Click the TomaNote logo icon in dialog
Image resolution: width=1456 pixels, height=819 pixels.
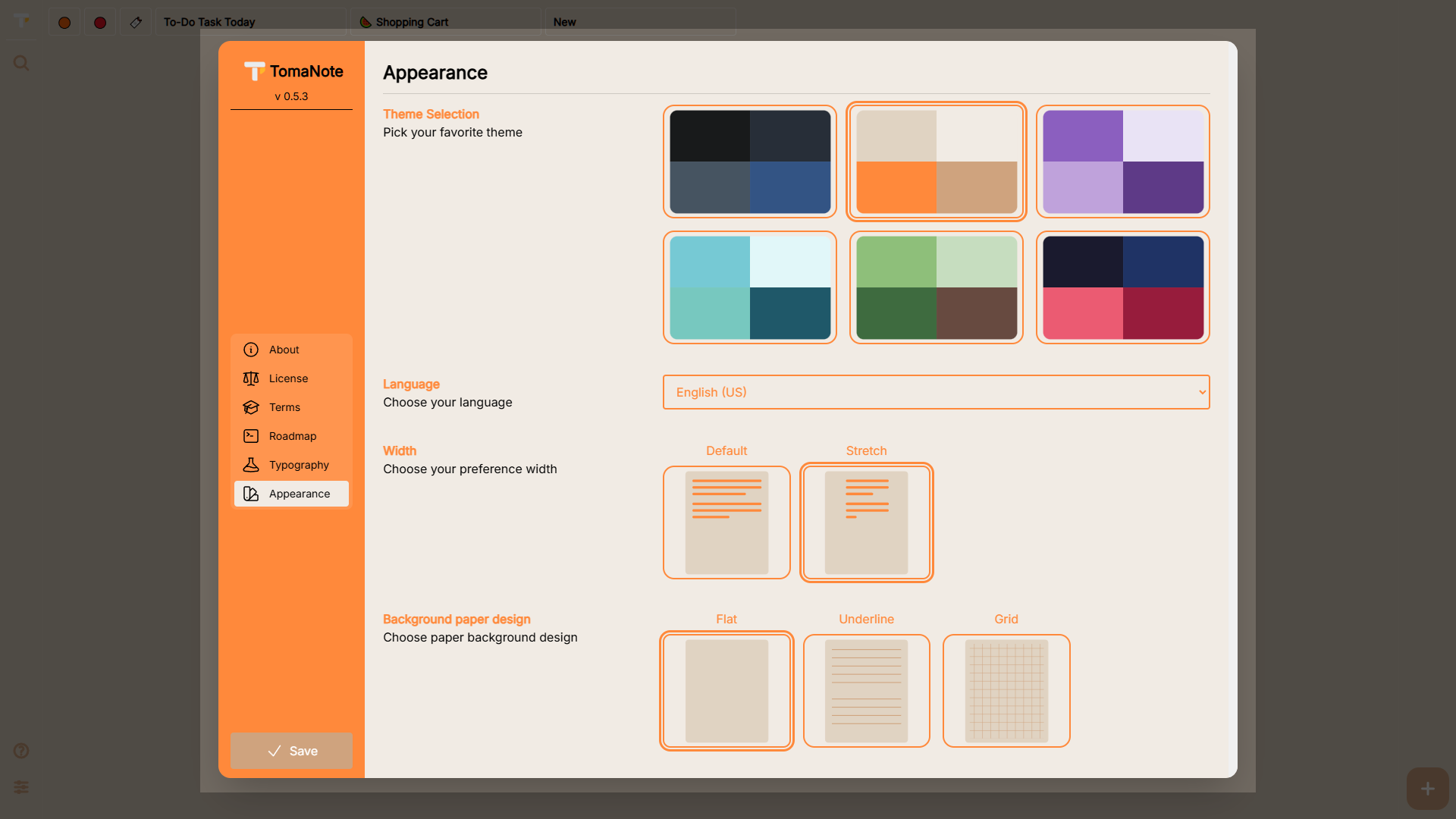[x=255, y=71]
